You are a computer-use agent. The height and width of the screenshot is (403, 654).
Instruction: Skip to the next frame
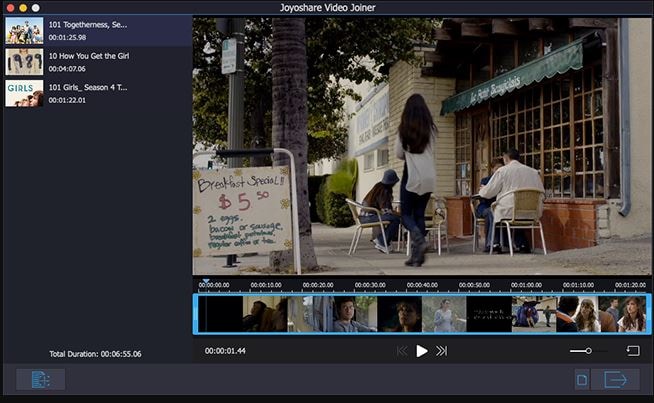[x=441, y=351]
